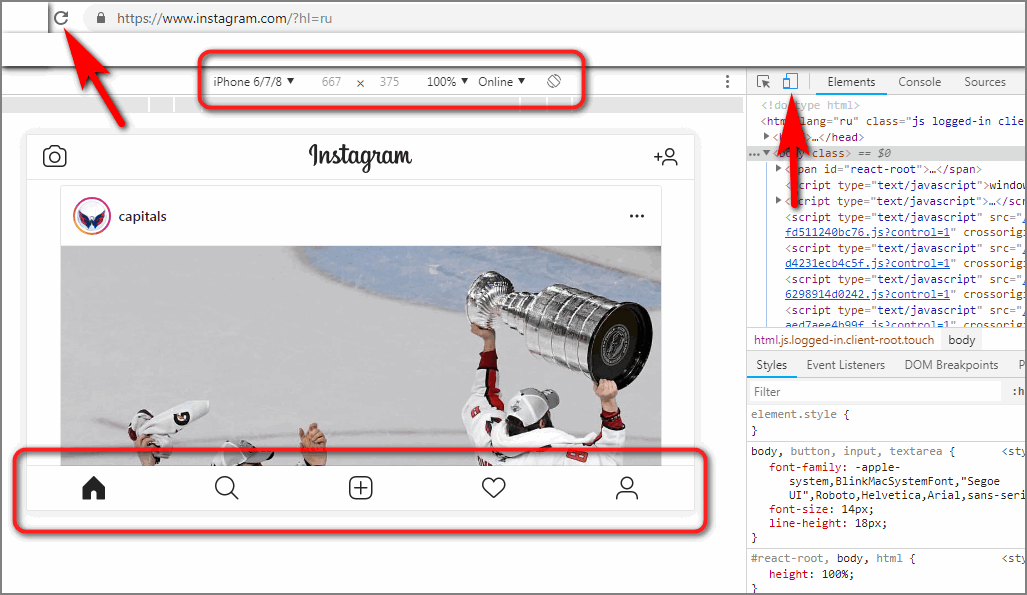Open the capitals post options menu
This screenshot has height=595, width=1027.
point(637,216)
